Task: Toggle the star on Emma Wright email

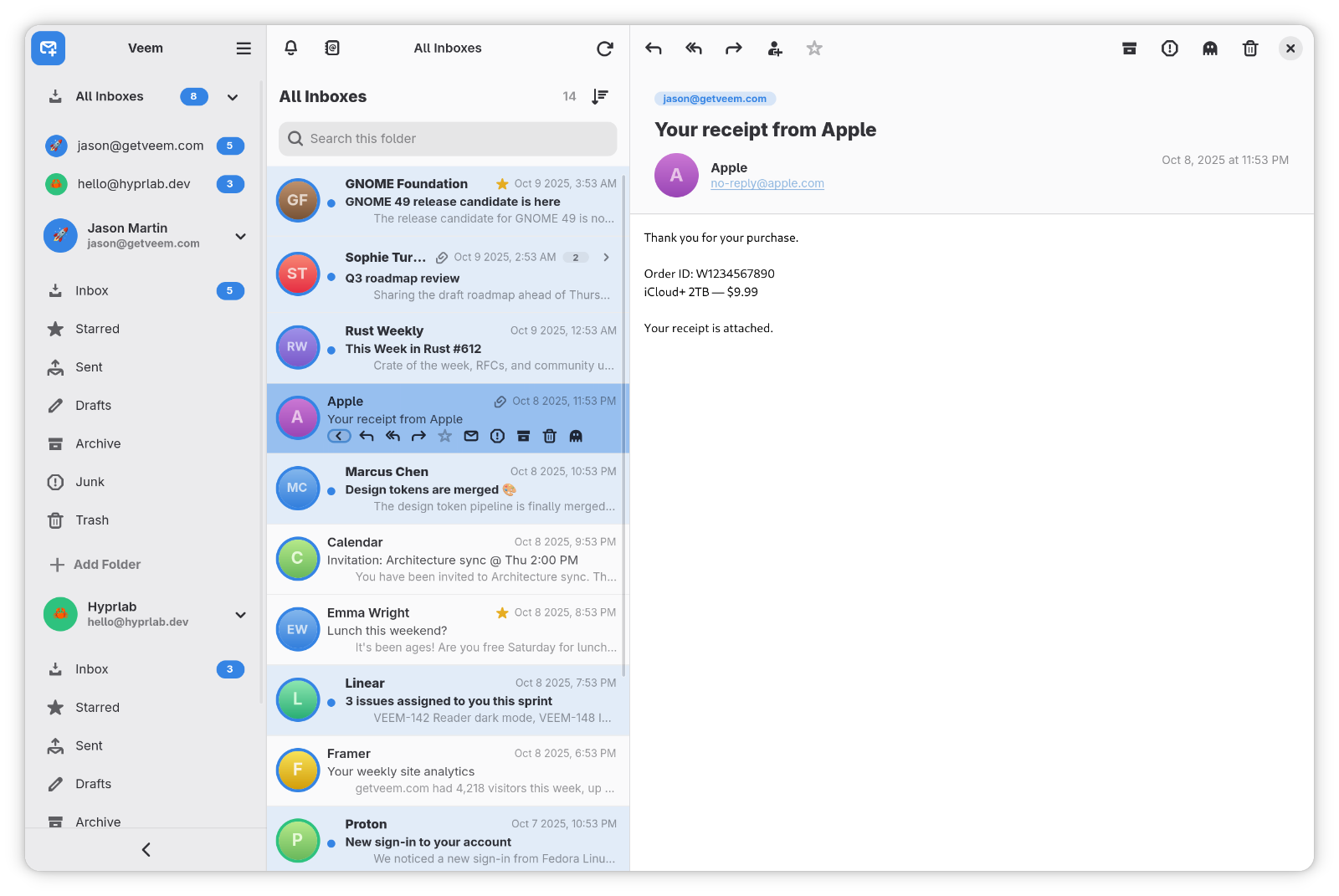Action: coord(502,613)
